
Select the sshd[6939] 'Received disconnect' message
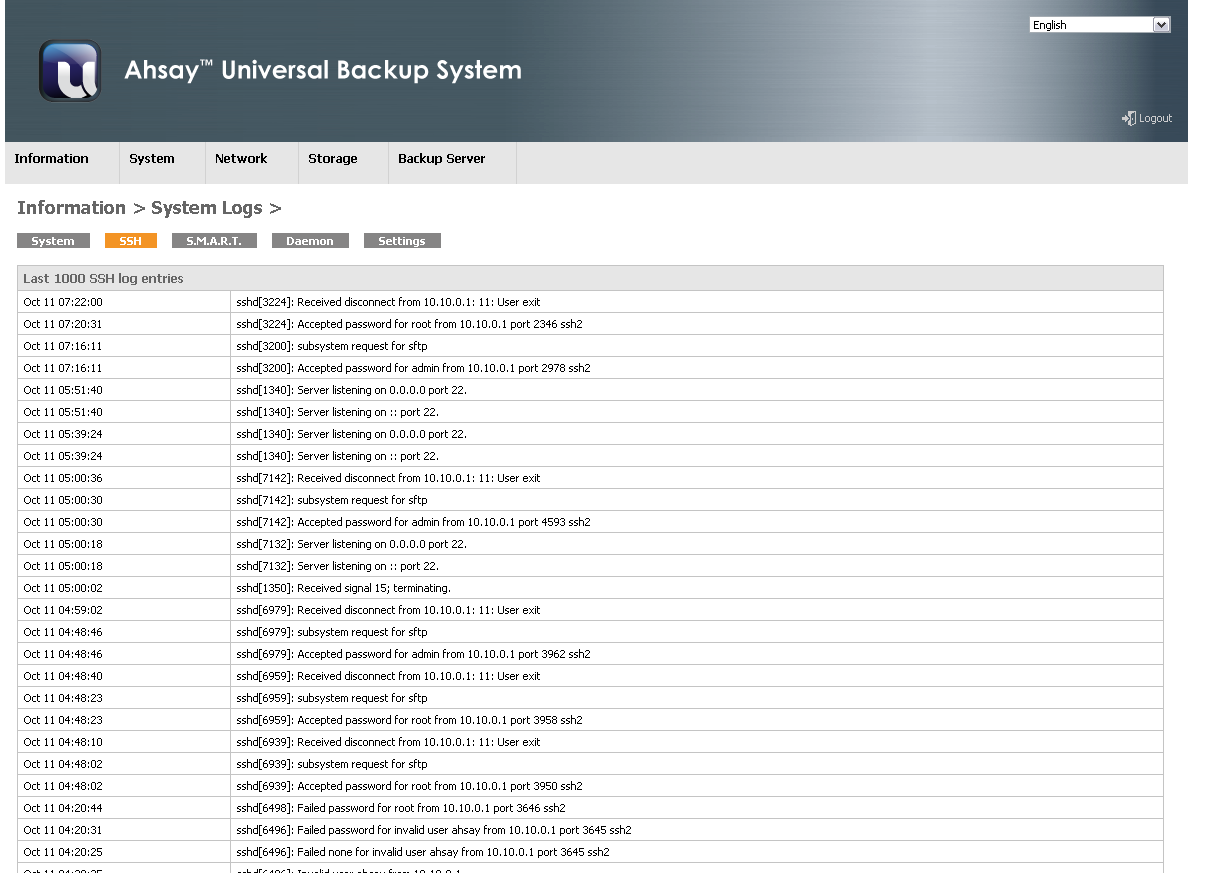[x=388, y=742]
